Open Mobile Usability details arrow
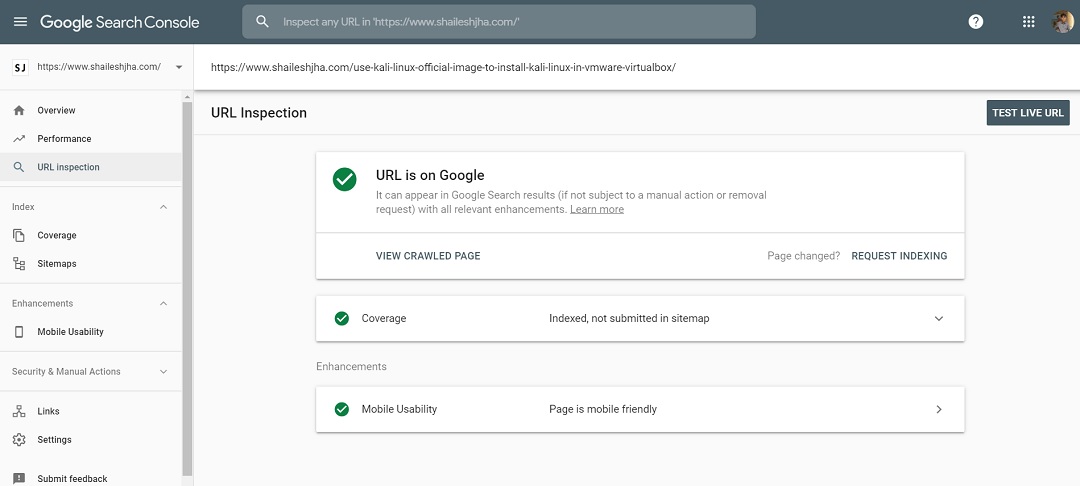 point(938,409)
